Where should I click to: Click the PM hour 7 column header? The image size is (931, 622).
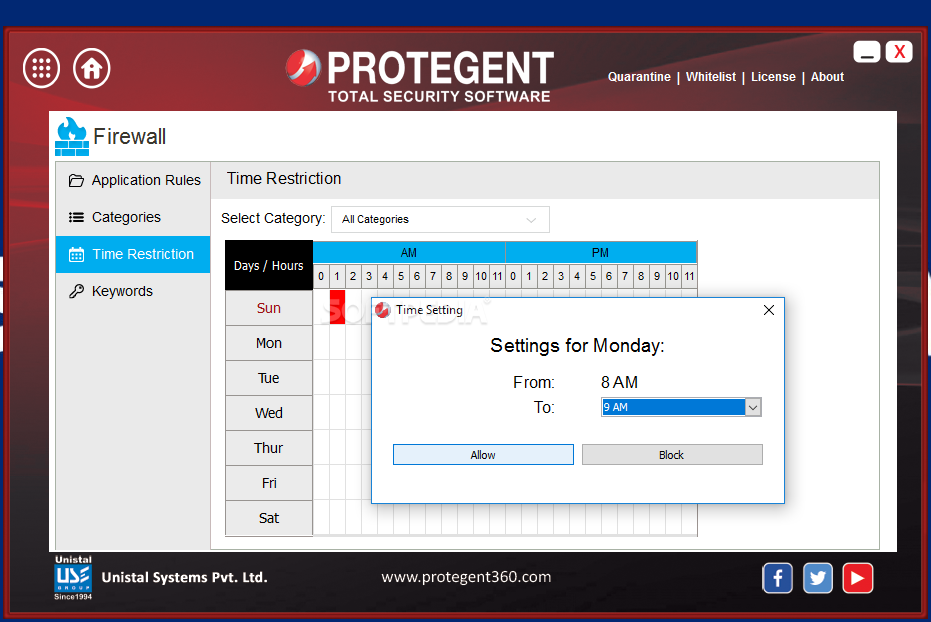pos(625,276)
